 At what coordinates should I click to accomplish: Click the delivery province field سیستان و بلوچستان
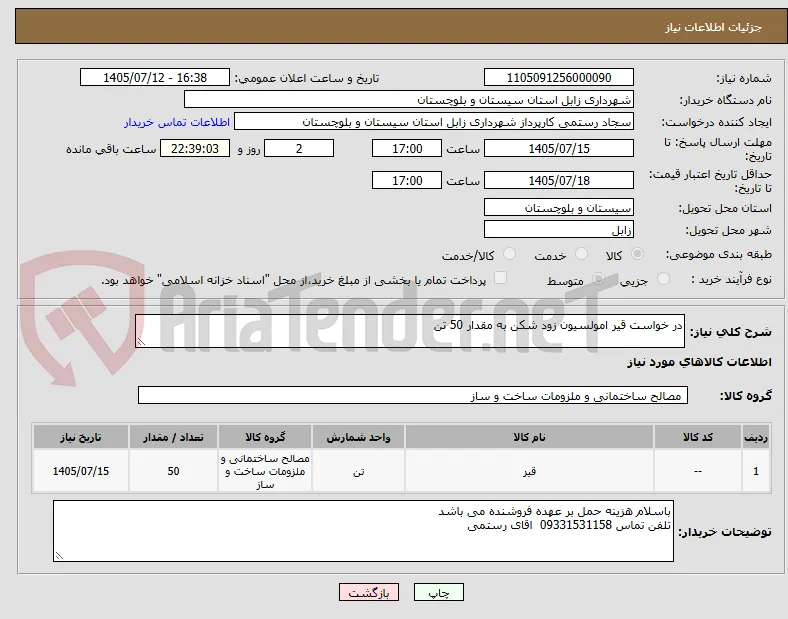coord(558,207)
